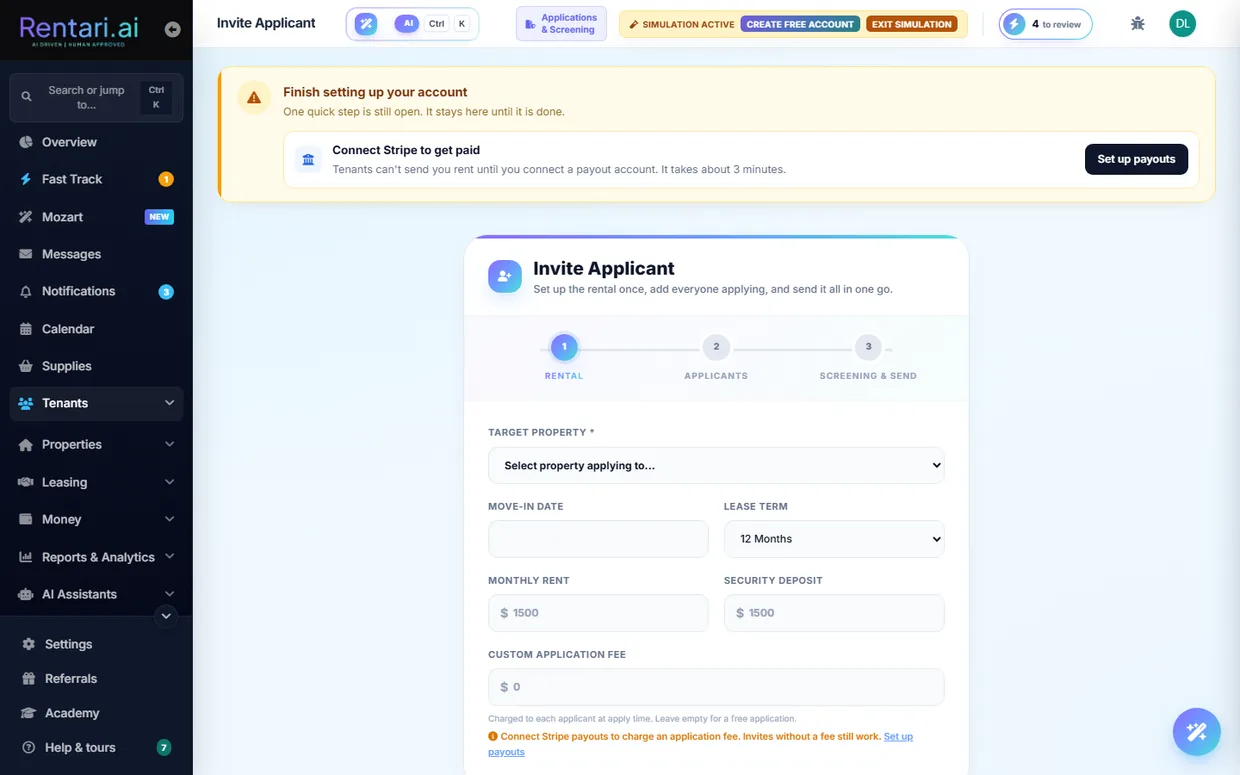1240x775 pixels.
Task: Go to Overview in the sidebar
Action: coord(96,142)
